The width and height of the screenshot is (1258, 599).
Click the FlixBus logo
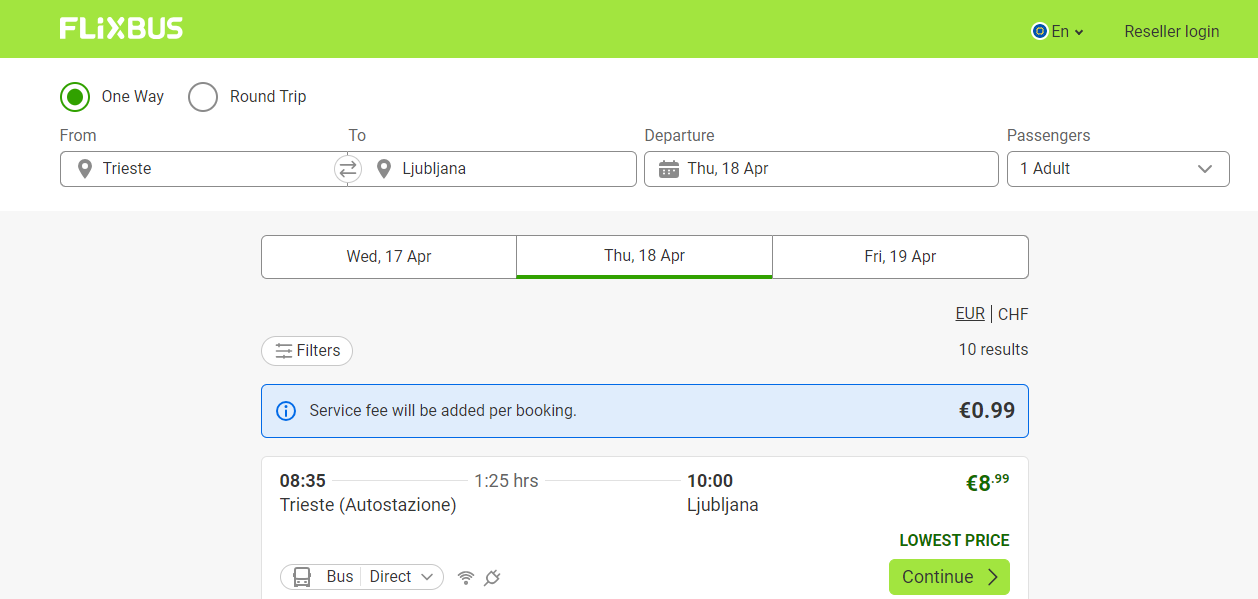click(121, 29)
